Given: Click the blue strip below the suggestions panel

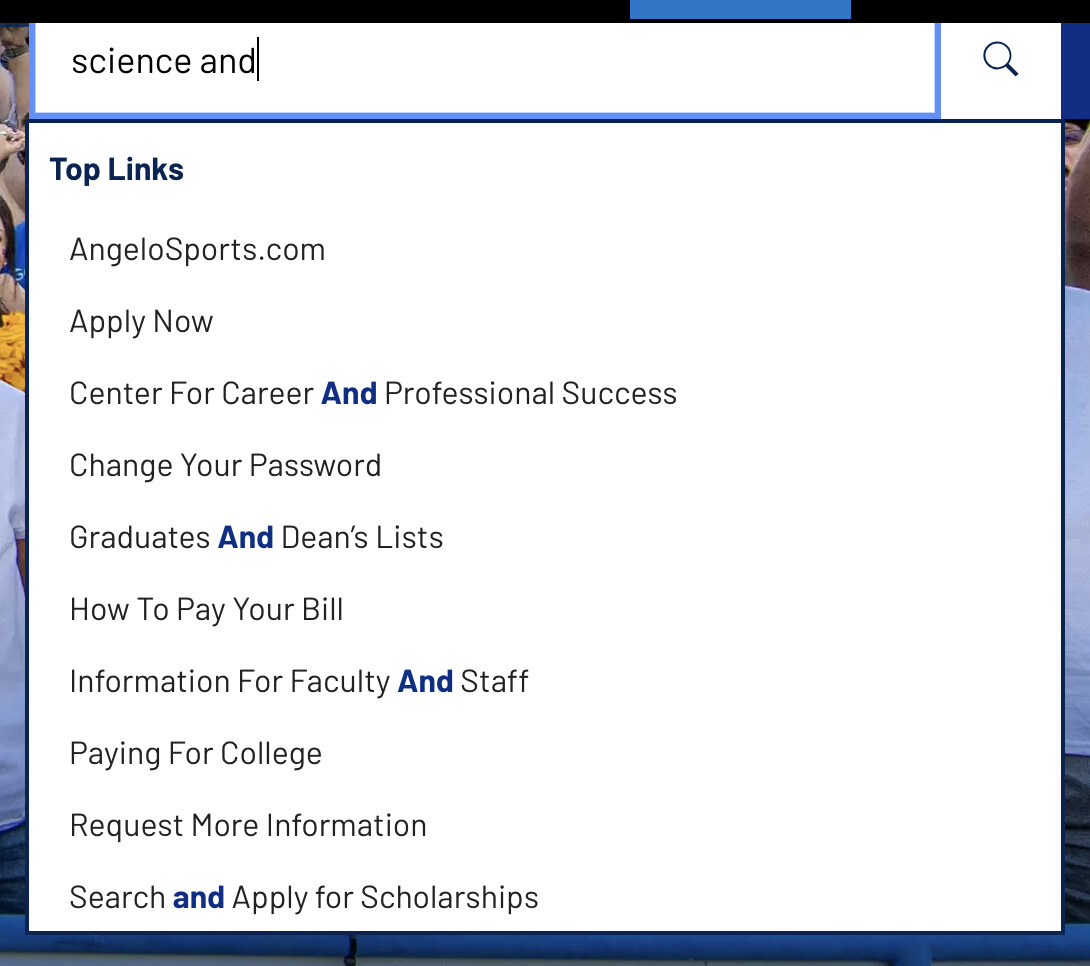Looking at the screenshot, I should pos(545,947).
